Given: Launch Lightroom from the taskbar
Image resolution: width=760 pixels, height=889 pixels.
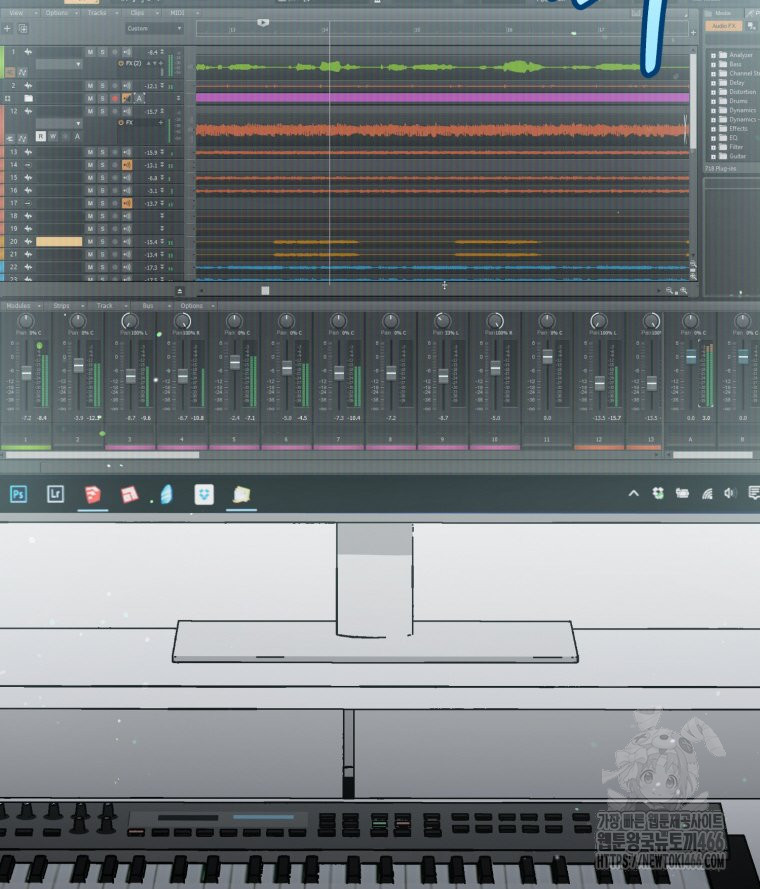Looking at the screenshot, I should click(55, 493).
